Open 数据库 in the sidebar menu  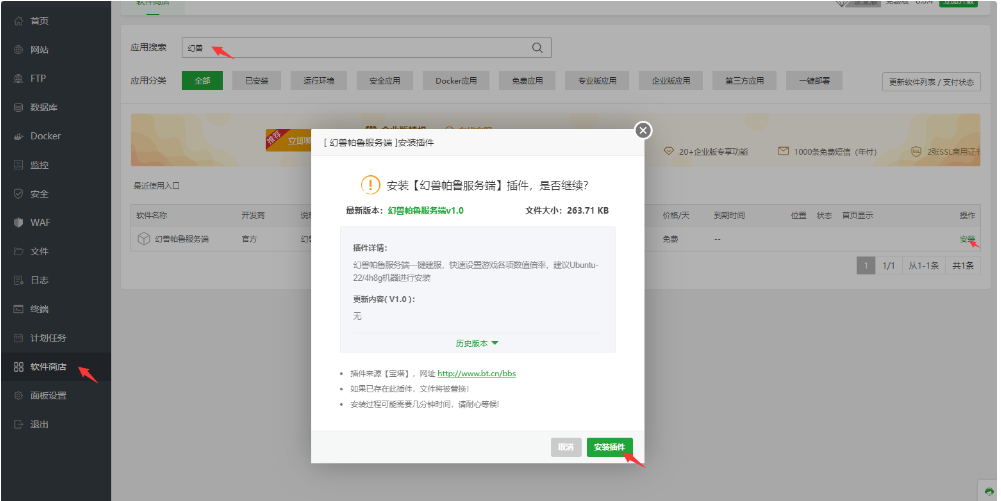click(44, 107)
